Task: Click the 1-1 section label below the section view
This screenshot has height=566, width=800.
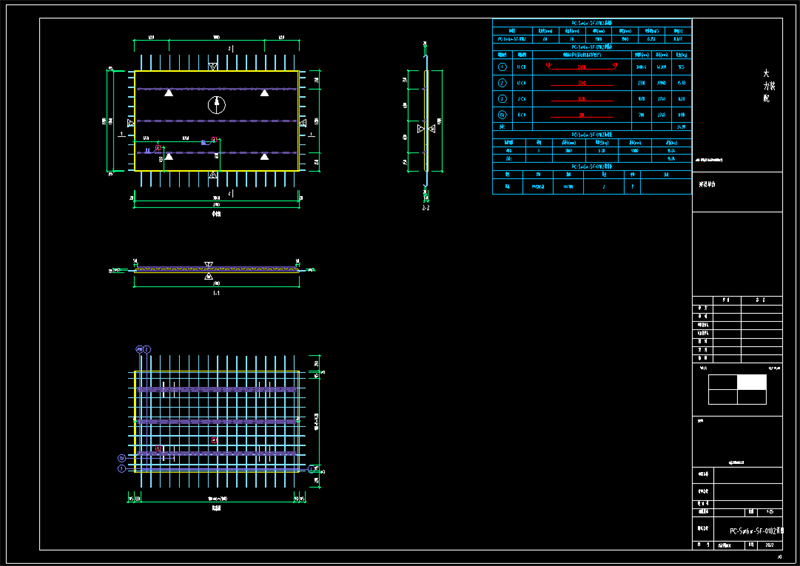Action: point(216,293)
